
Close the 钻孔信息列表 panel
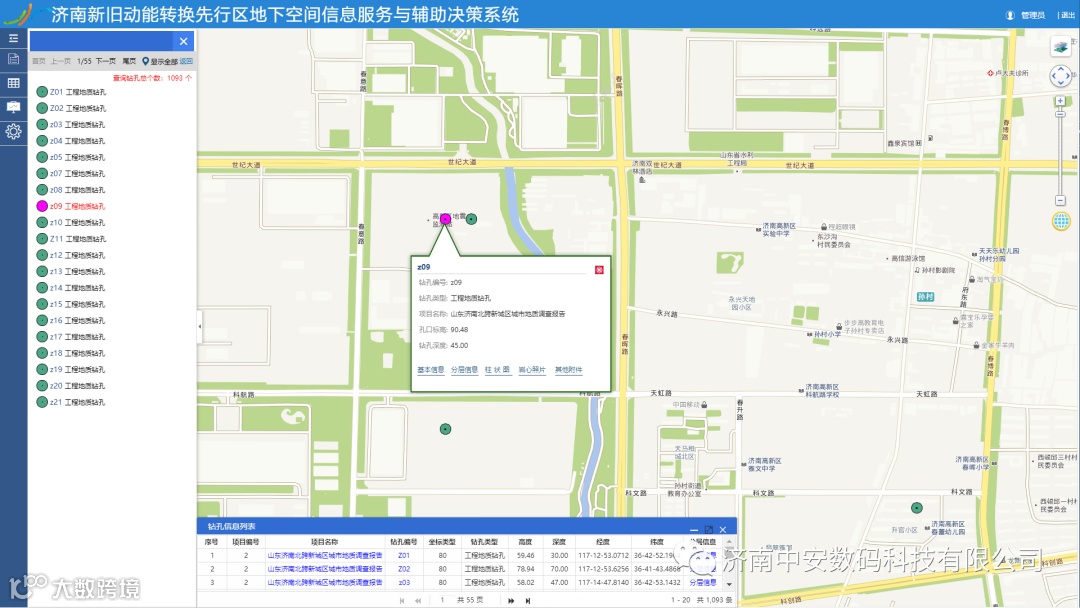point(723,530)
